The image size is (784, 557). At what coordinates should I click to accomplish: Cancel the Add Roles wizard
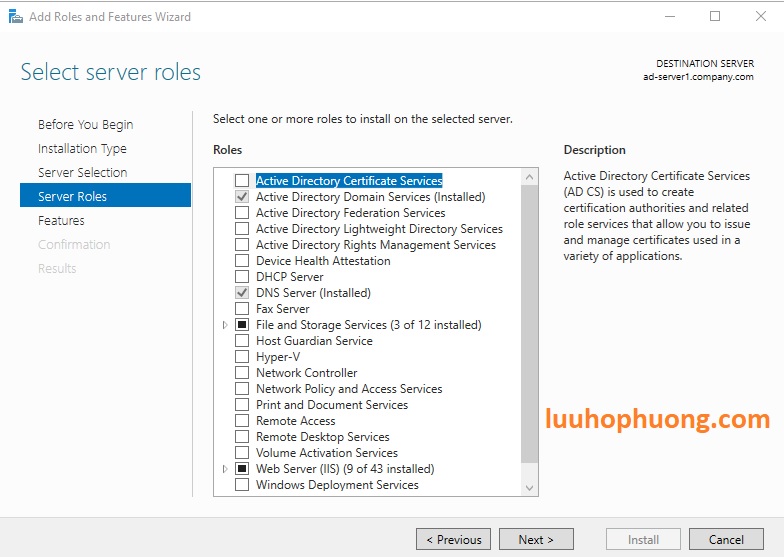(x=726, y=540)
